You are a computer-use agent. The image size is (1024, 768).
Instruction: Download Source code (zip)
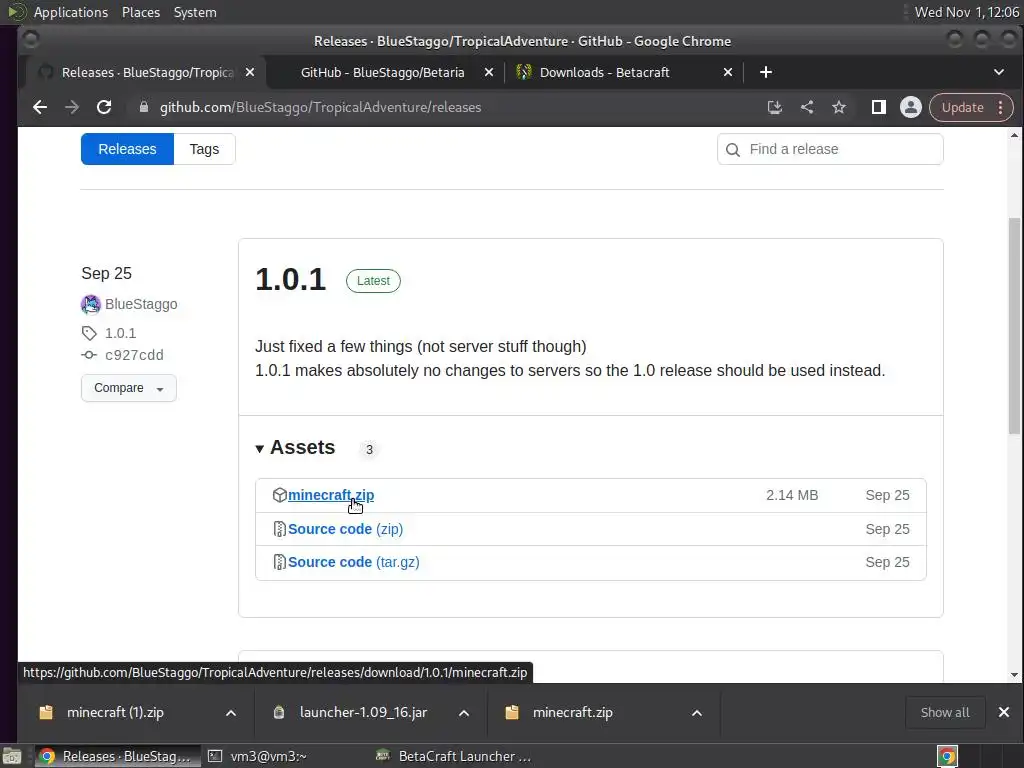345,529
